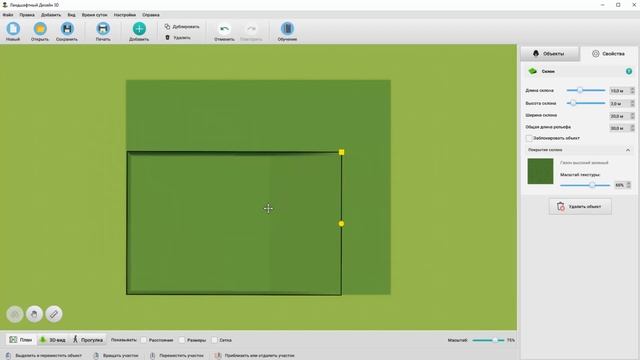The image size is (640, 360).
Task: Duplicate the selected object (Дублировать)
Action: (182, 27)
